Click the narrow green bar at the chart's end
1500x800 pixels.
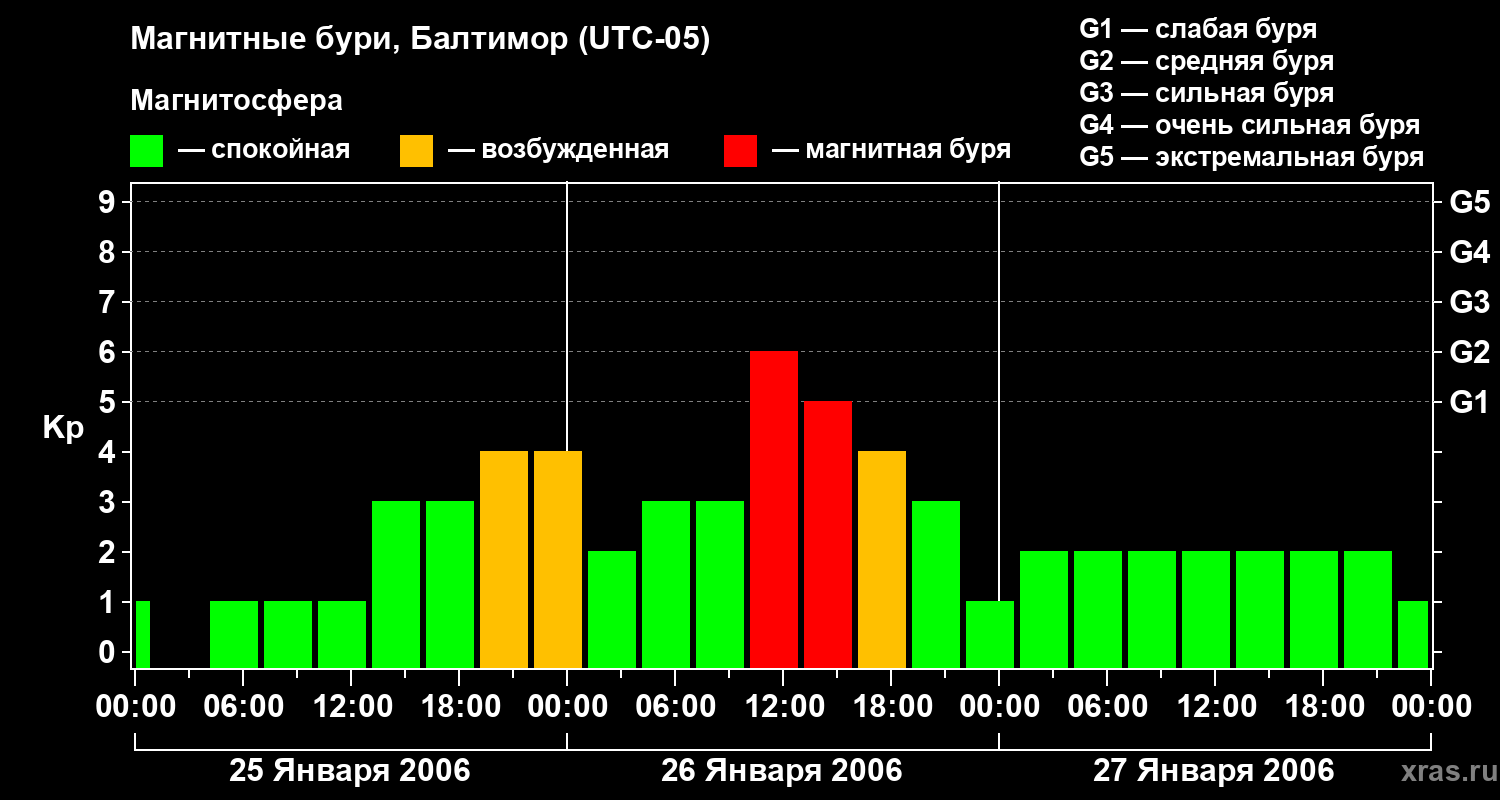tap(1413, 635)
